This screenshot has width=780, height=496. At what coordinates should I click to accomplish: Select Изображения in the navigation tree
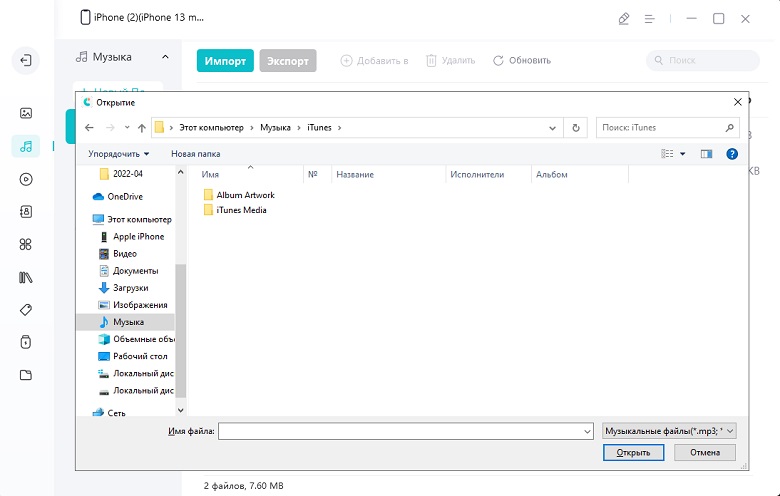coord(133,305)
